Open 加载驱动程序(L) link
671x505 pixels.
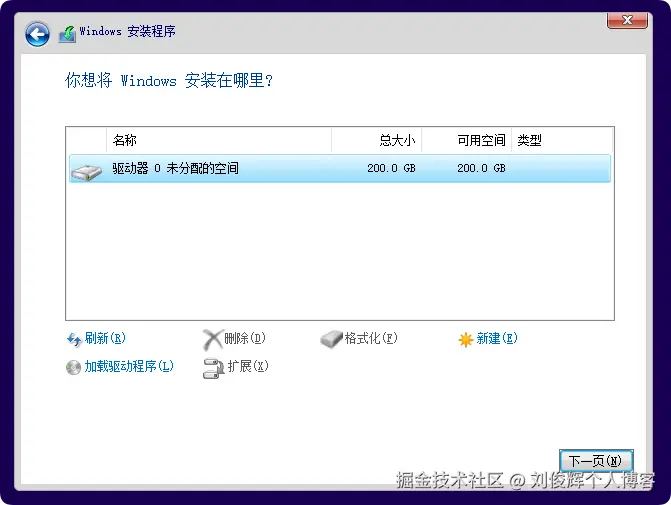pos(129,366)
